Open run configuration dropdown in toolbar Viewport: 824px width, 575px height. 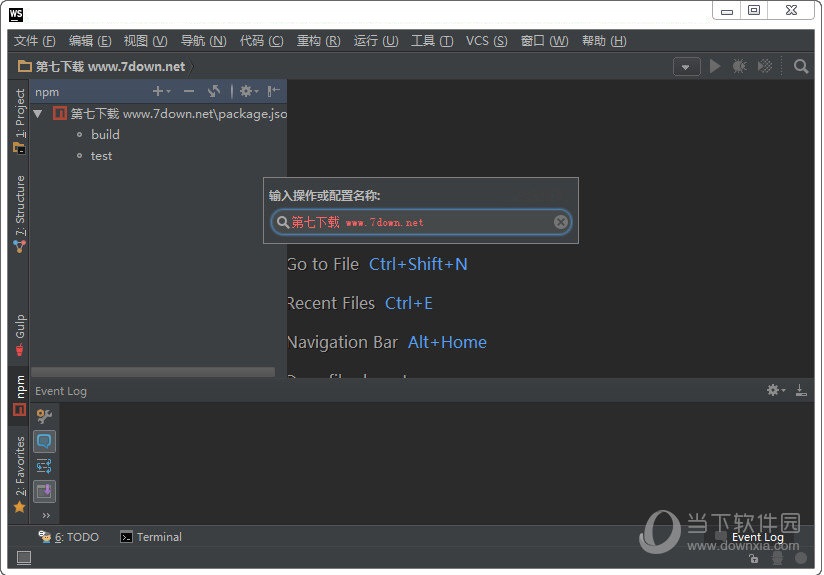(686, 67)
